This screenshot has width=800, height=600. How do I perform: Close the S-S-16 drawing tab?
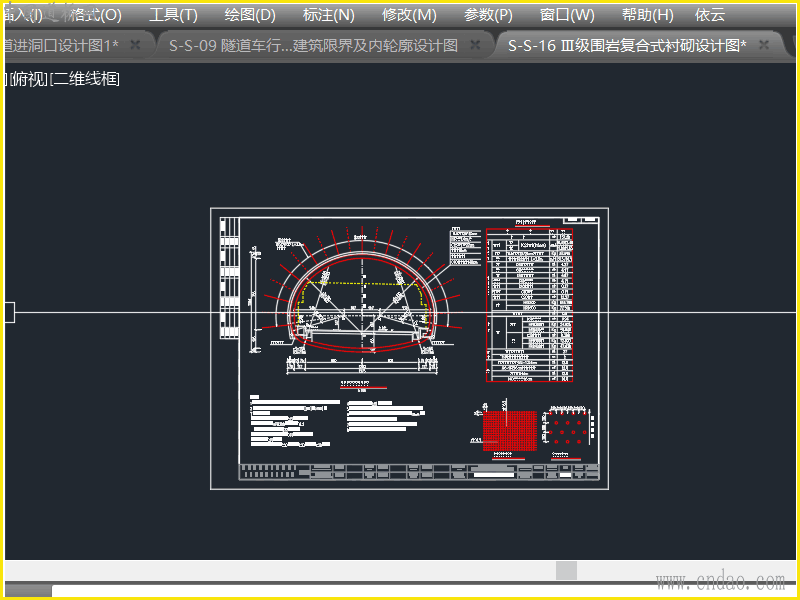(764, 46)
